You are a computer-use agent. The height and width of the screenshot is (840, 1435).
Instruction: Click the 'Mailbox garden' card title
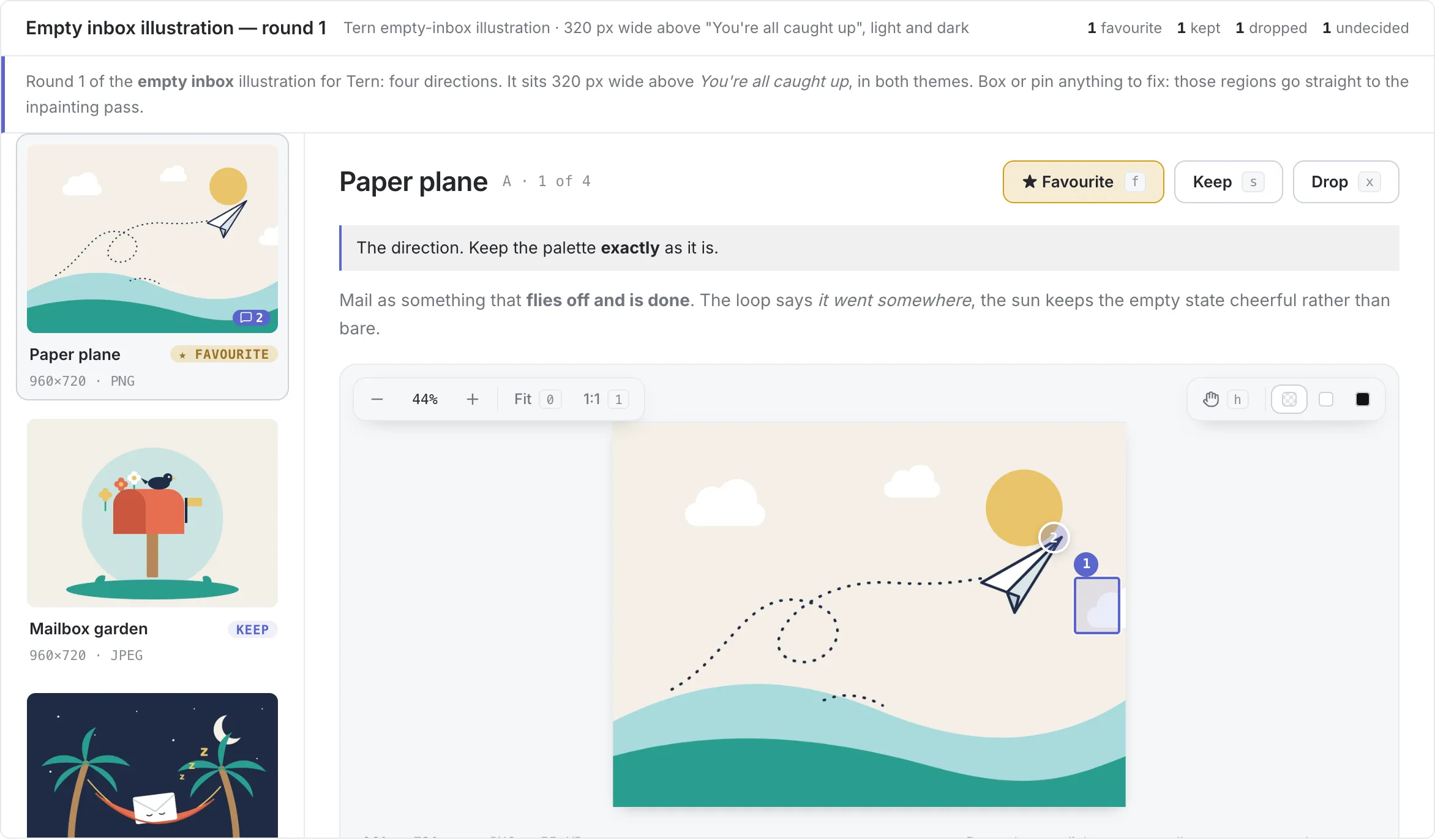(x=89, y=629)
